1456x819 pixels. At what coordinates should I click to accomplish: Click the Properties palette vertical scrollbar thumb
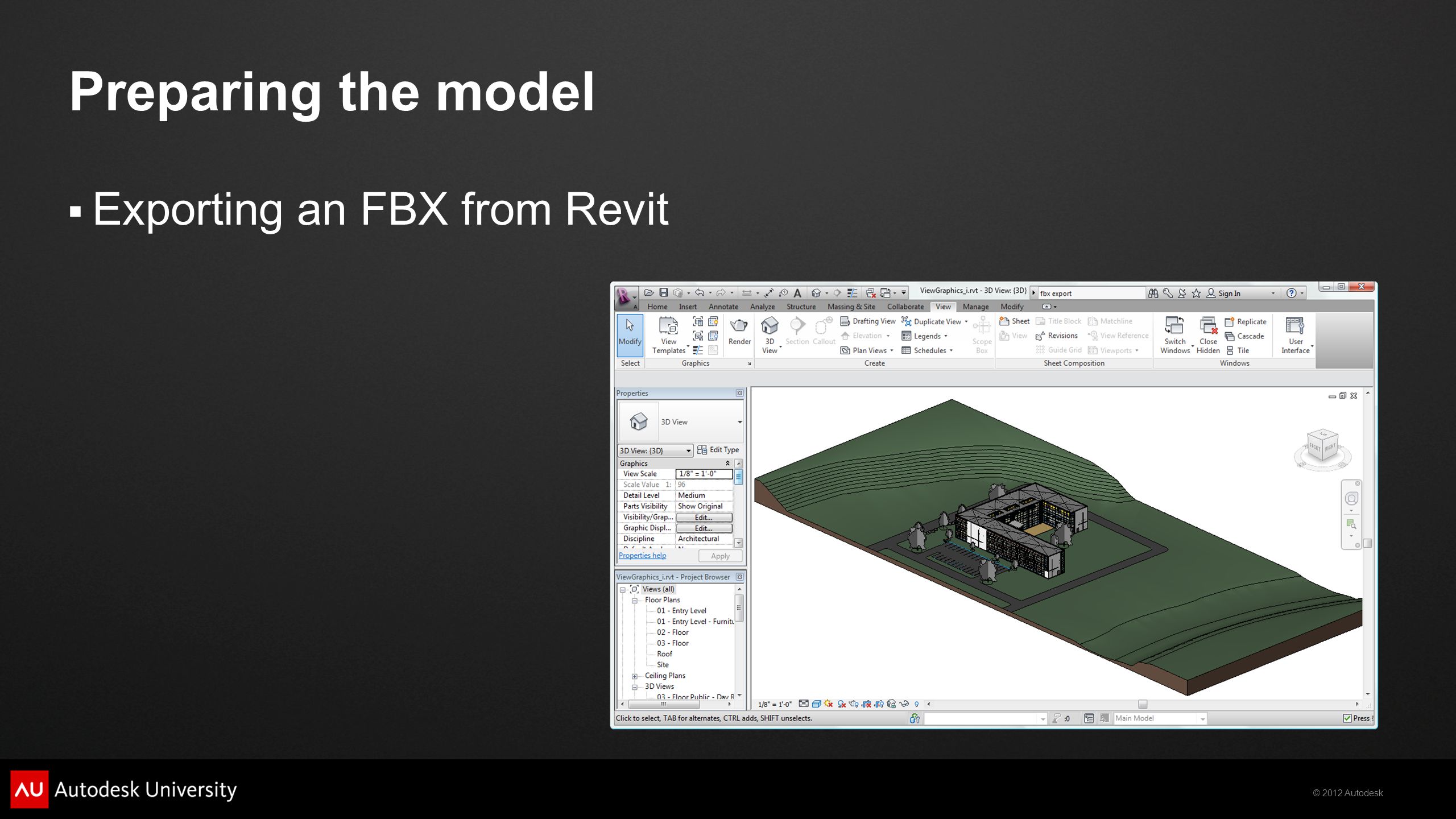tap(738, 477)
